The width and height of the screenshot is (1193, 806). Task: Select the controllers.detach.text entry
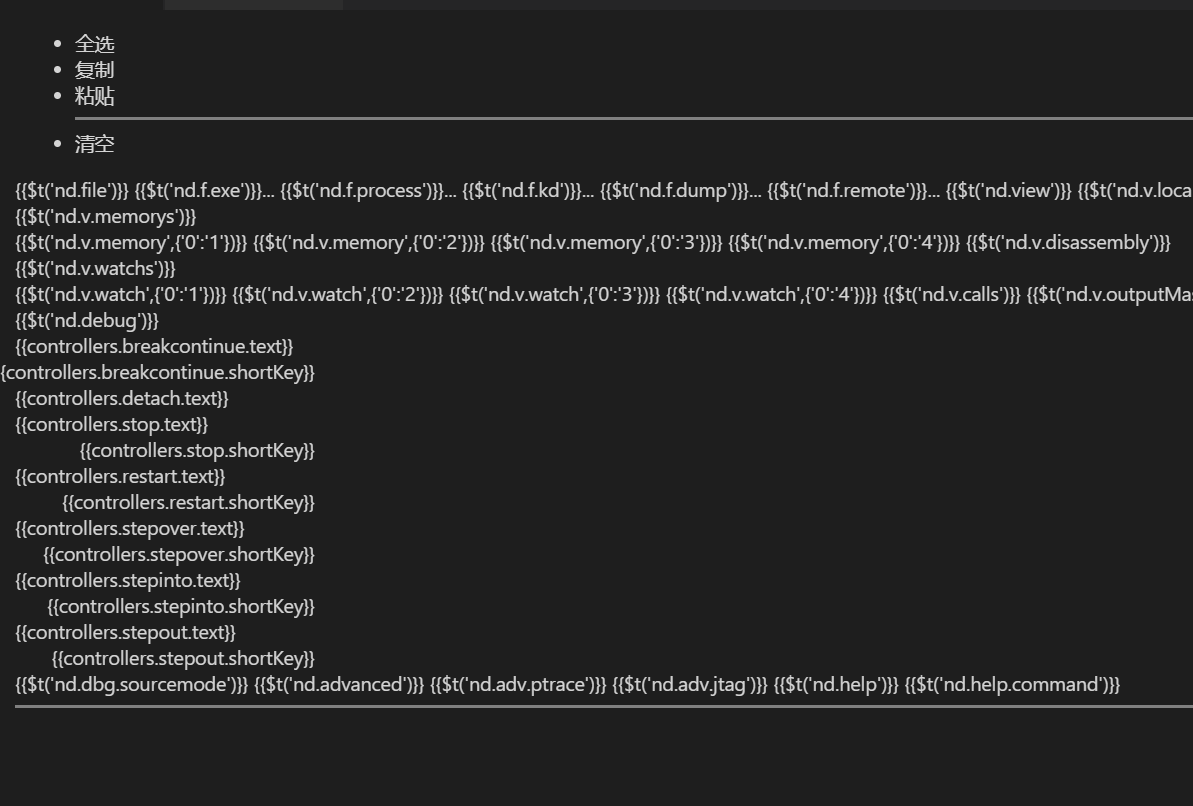122,398
